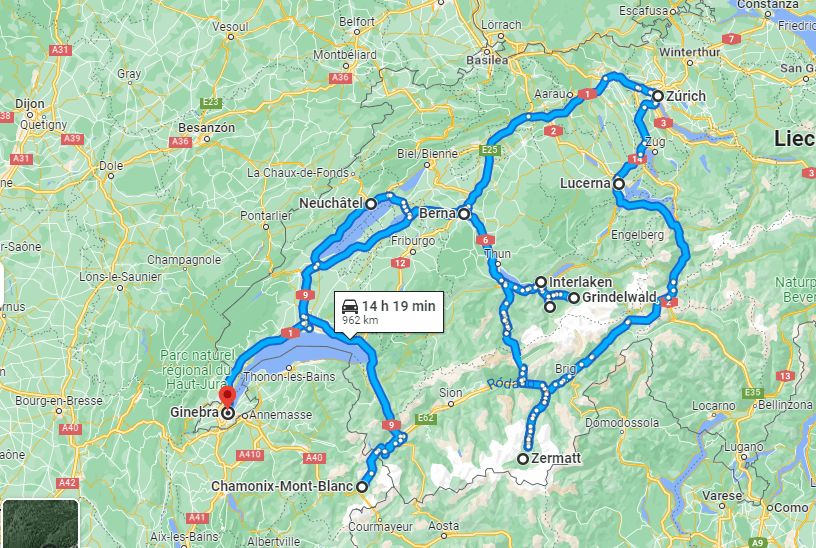Click the Zermatt waypoint circle

tap(522, 459)
